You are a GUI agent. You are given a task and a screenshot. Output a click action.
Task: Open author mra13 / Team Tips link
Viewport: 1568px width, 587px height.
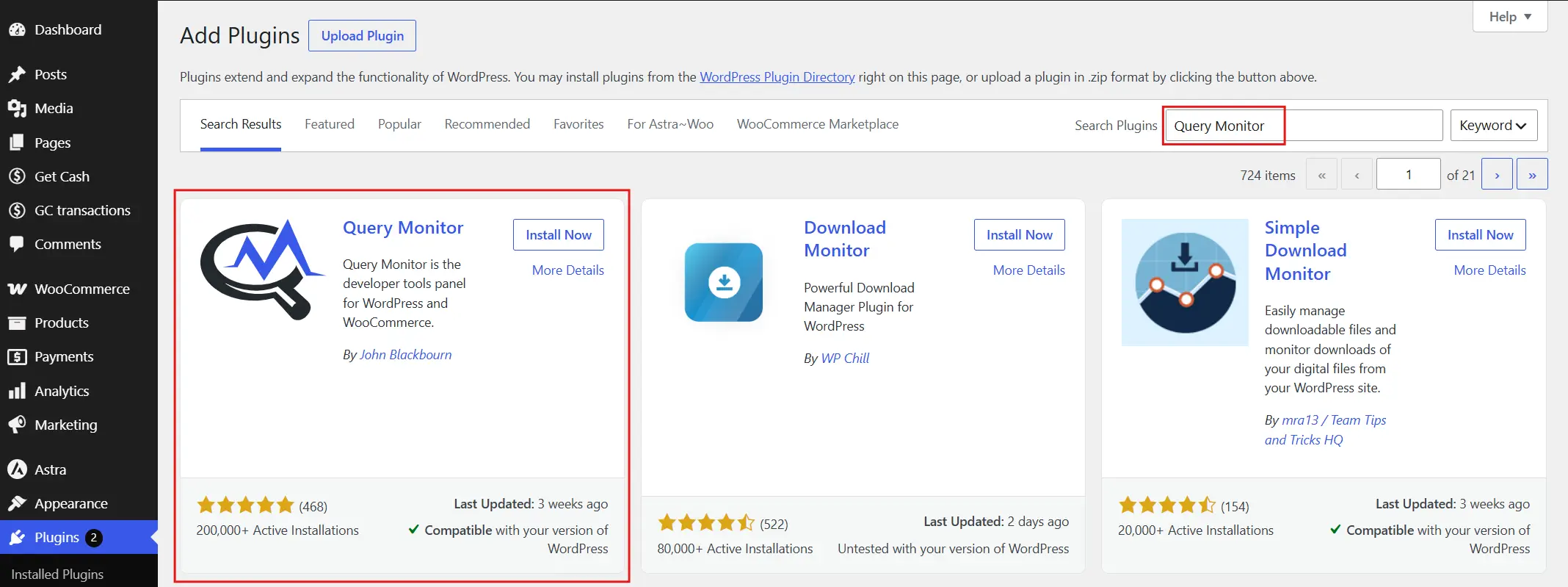point(1326,430)
